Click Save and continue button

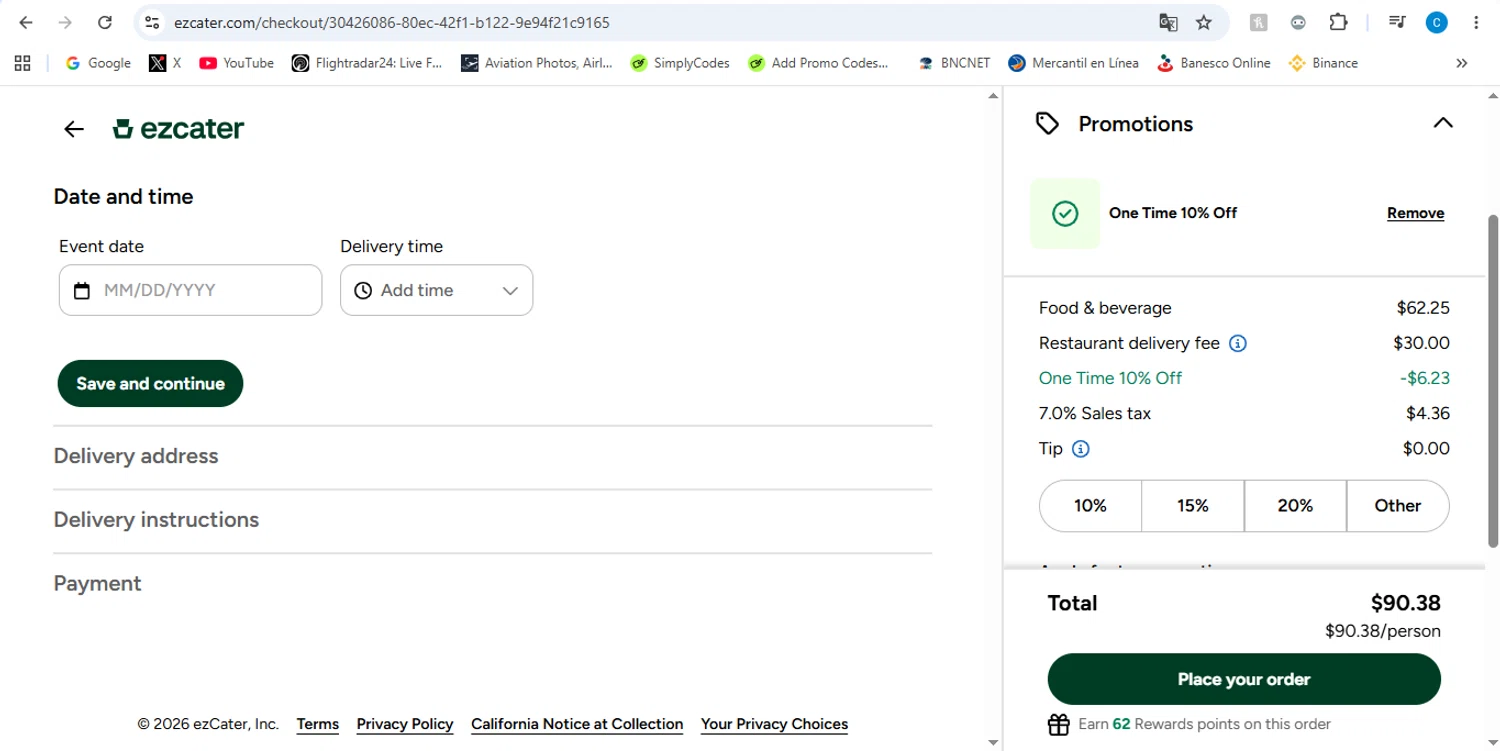click(150, 384)
